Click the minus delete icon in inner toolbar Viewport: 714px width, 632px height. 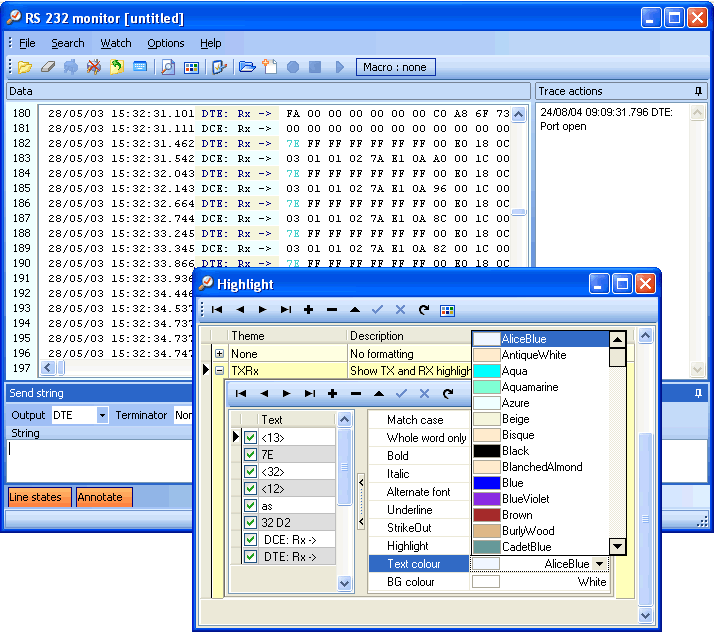pos(355,394)
